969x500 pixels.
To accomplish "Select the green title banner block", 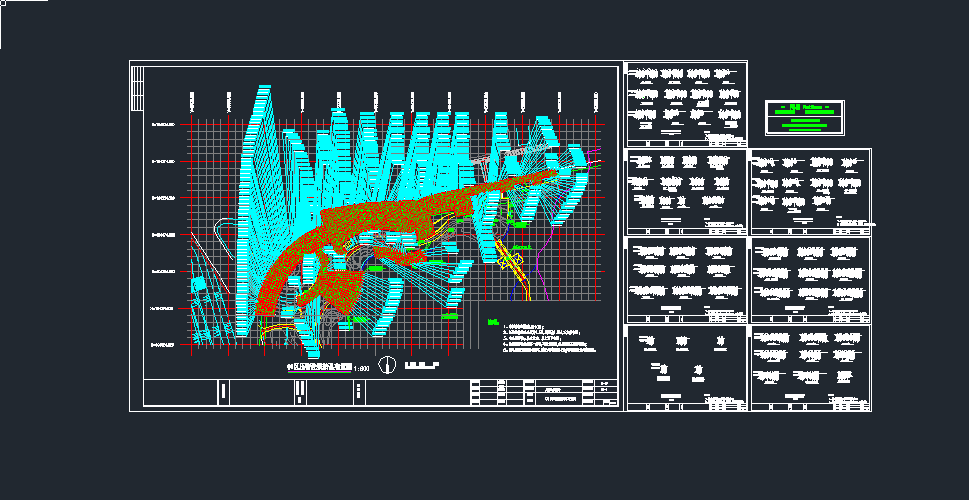I will 805,117.
